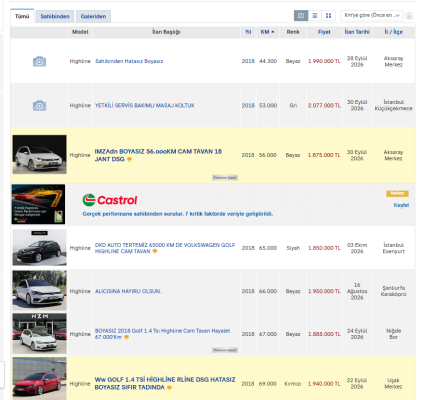The height and width of the screenshot is (400, 423).
Task: Click the Renk column header
Action: (293, 32)
